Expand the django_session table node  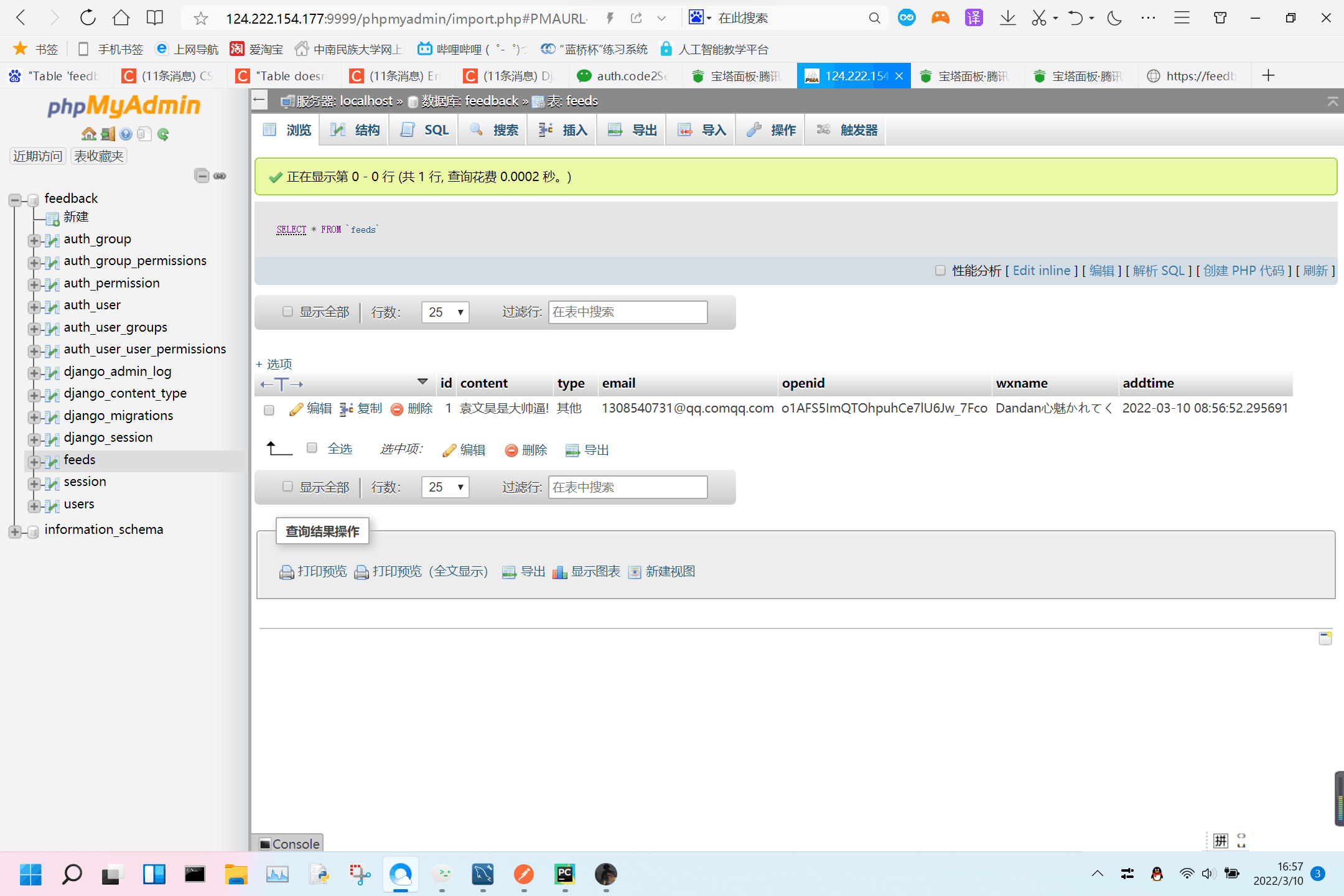click(x=34, y=439)
